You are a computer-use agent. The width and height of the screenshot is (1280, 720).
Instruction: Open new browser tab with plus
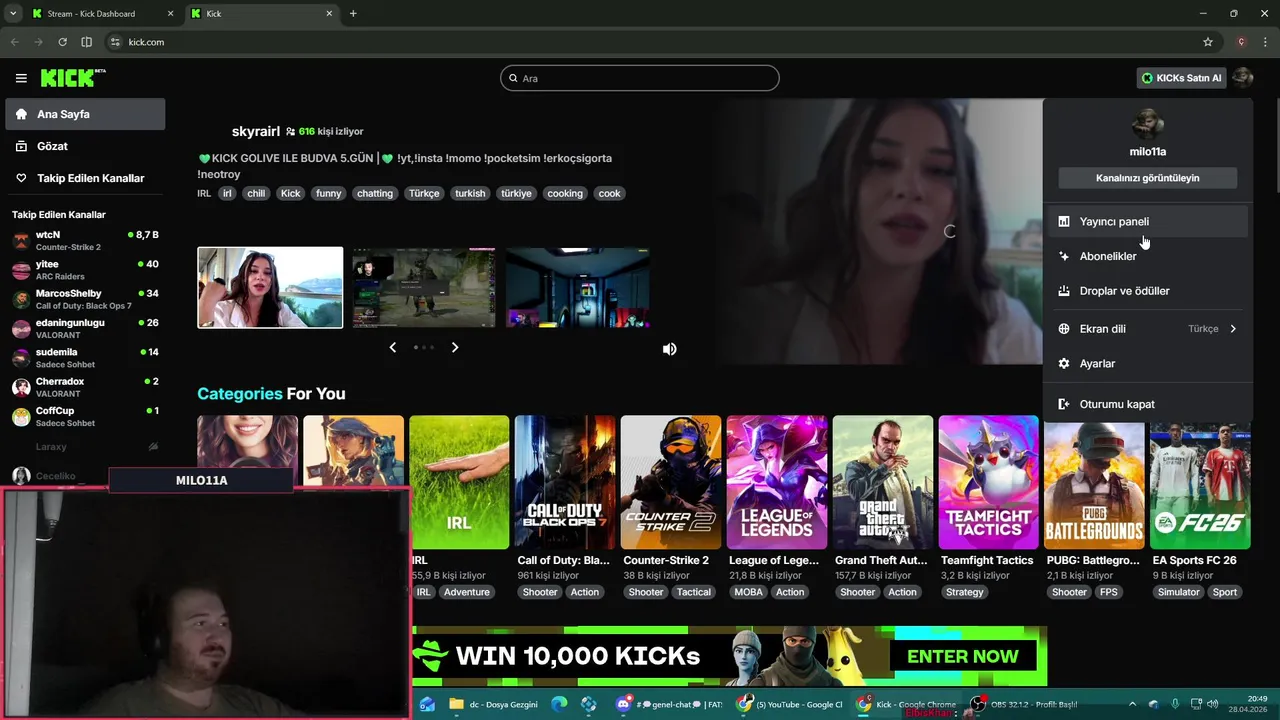[353, 14]
